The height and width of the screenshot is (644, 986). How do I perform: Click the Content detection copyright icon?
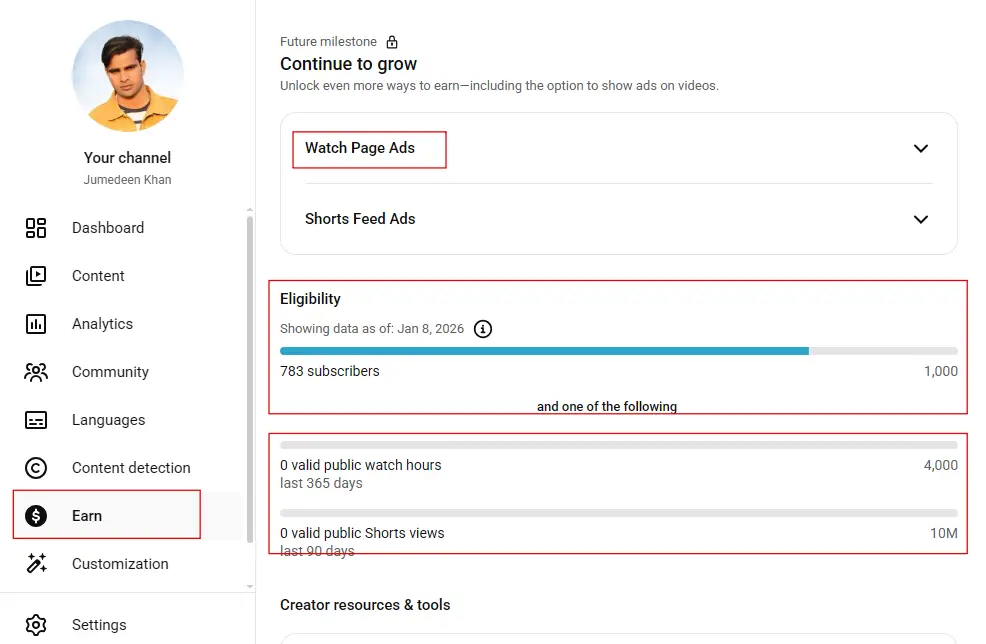coord(36,468)
